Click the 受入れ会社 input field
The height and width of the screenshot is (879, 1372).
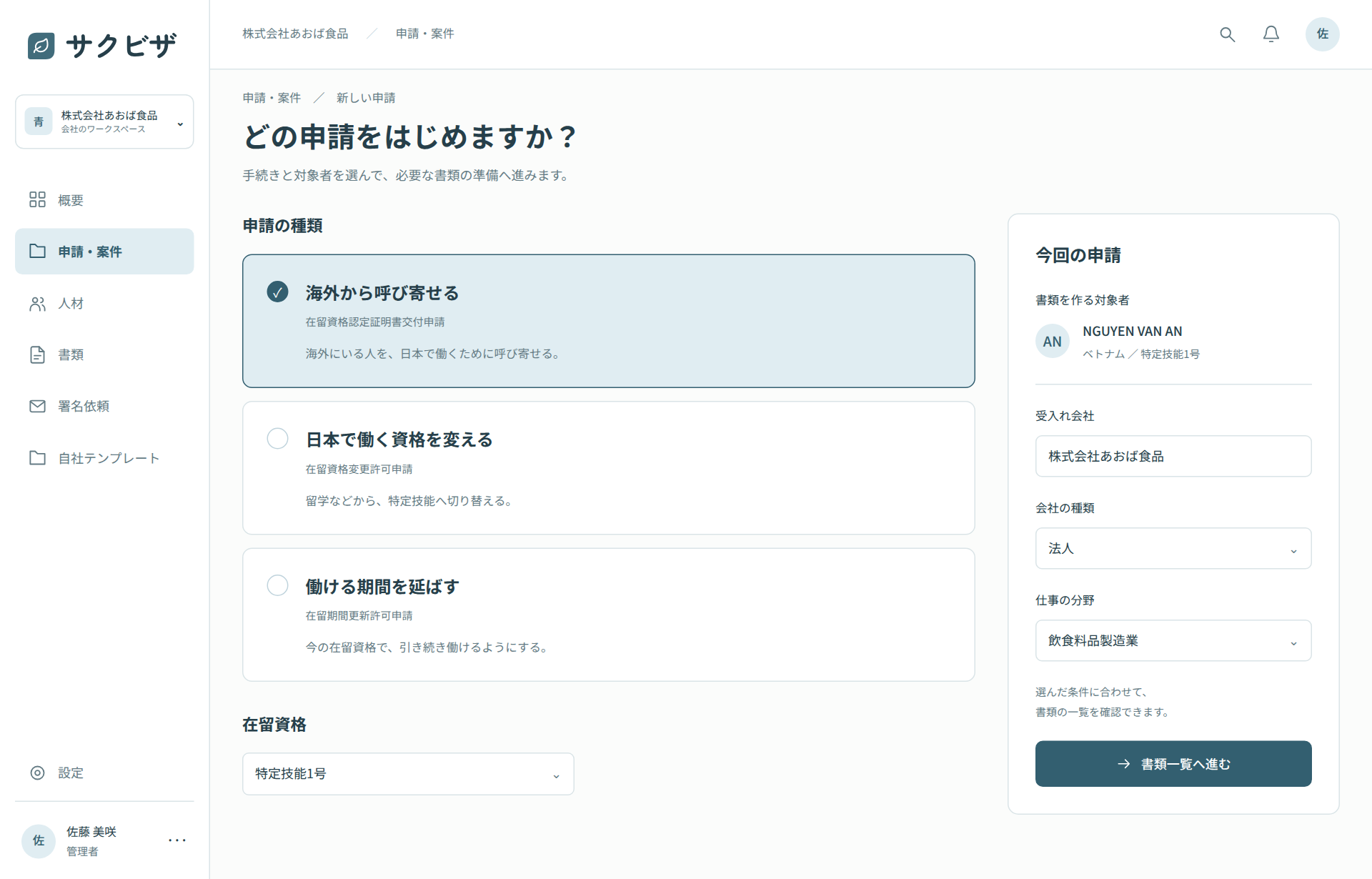coord(1173,456)
